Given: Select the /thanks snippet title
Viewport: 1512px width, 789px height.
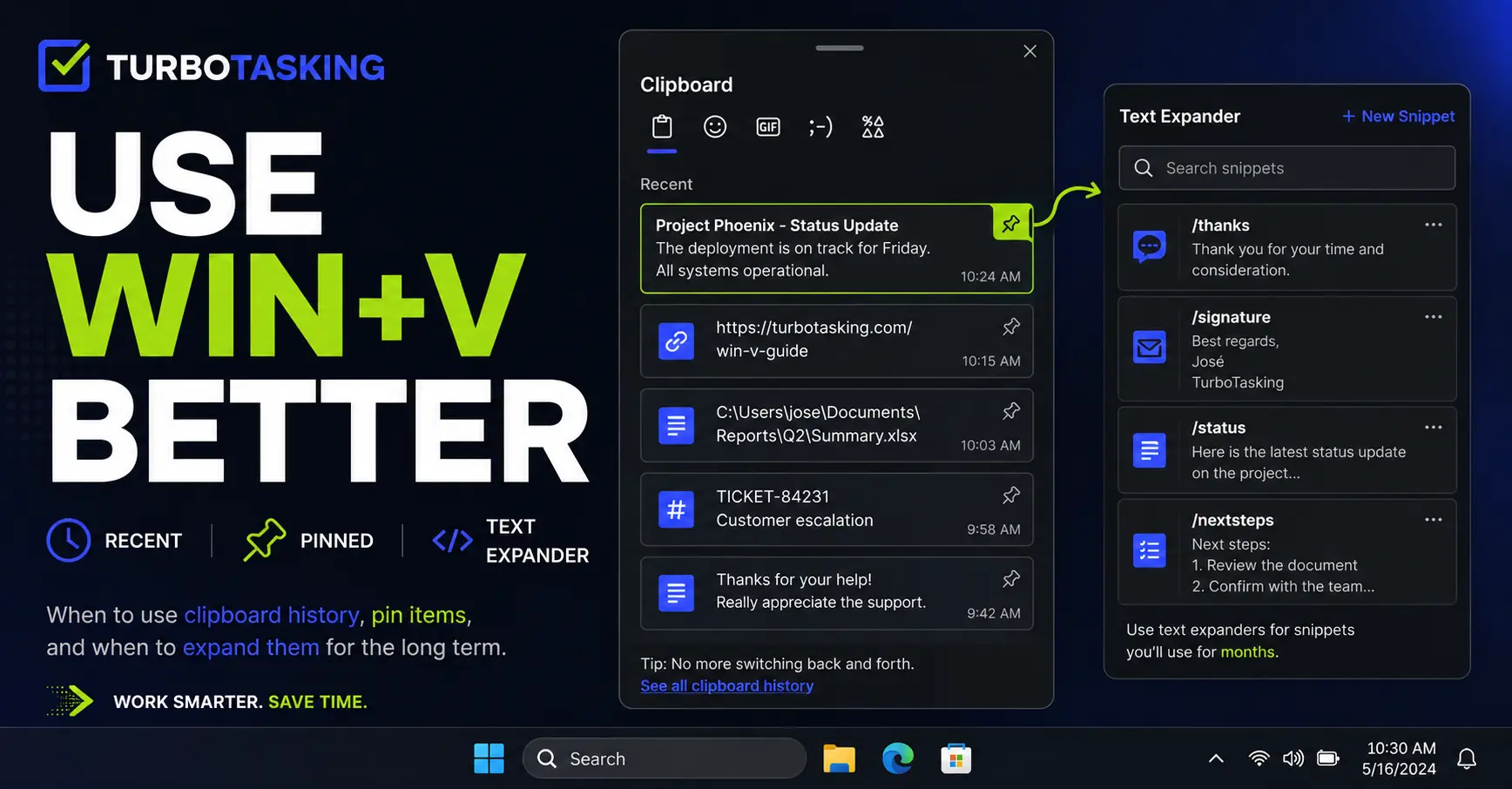Looking at the screenshot, I should point(1220,226).
